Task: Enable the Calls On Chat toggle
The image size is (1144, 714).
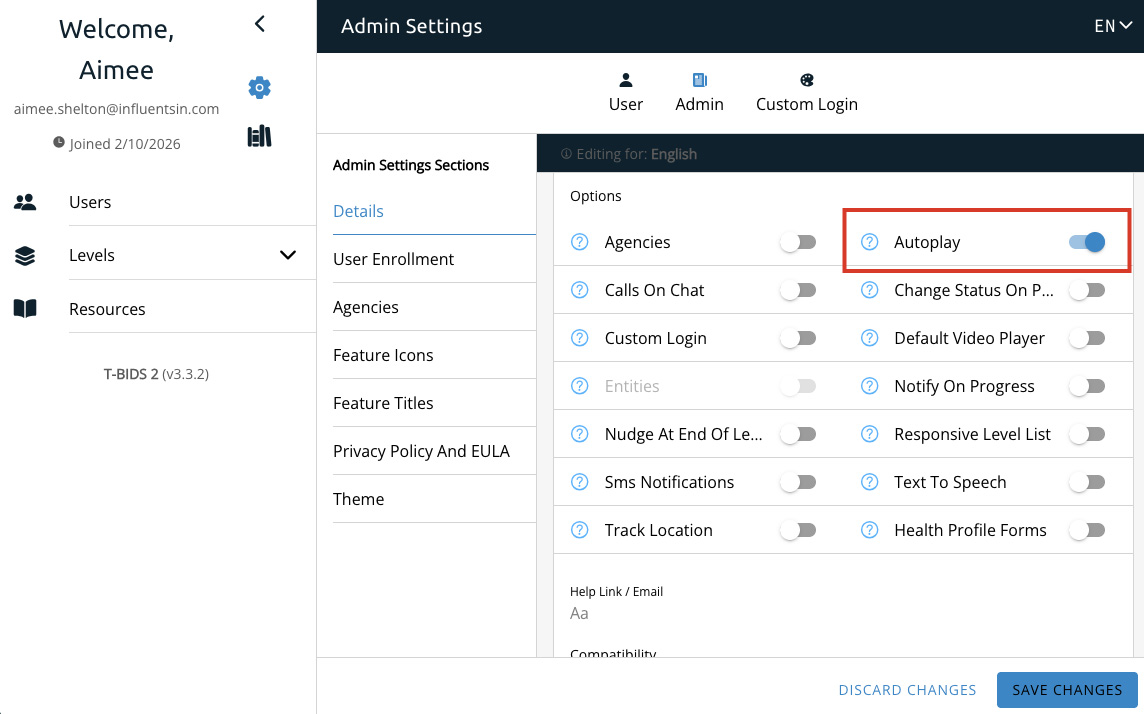Action: point(798,290)
